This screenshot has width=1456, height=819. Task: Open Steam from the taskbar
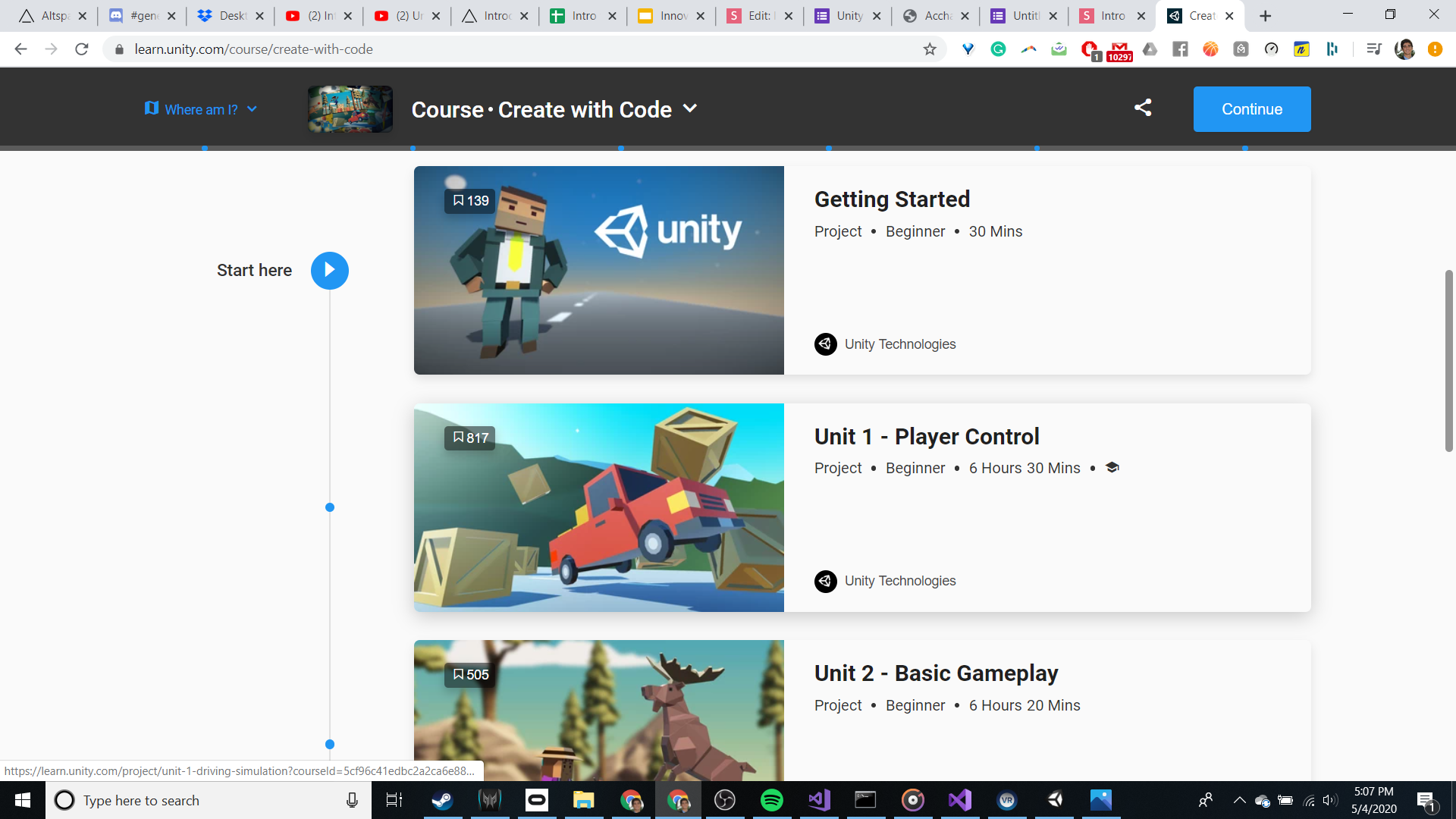pyautogui.click(x=442, y=800)
